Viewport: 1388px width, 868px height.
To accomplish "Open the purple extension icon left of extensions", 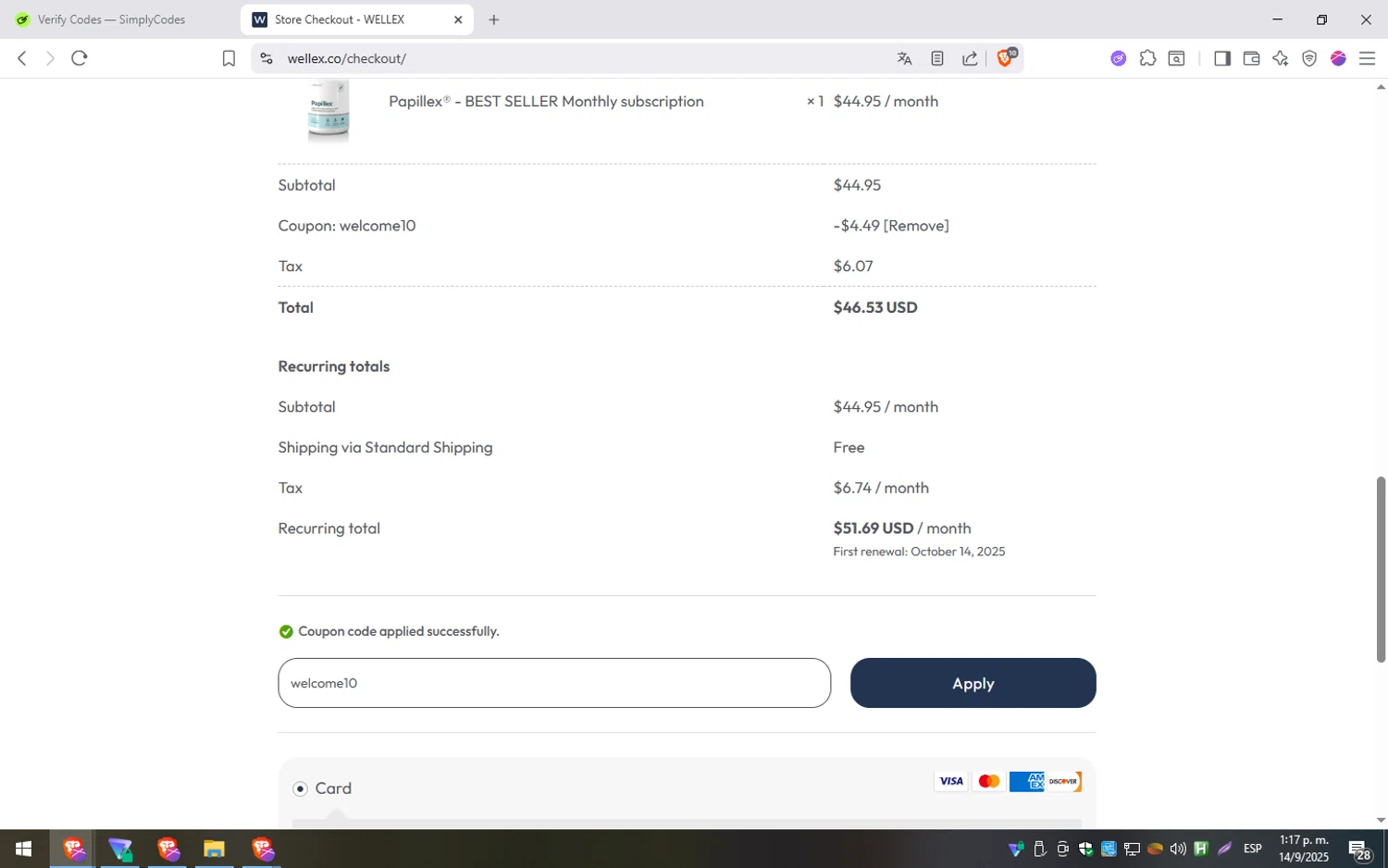I will pyautogui.click(x=1119, y=58).
